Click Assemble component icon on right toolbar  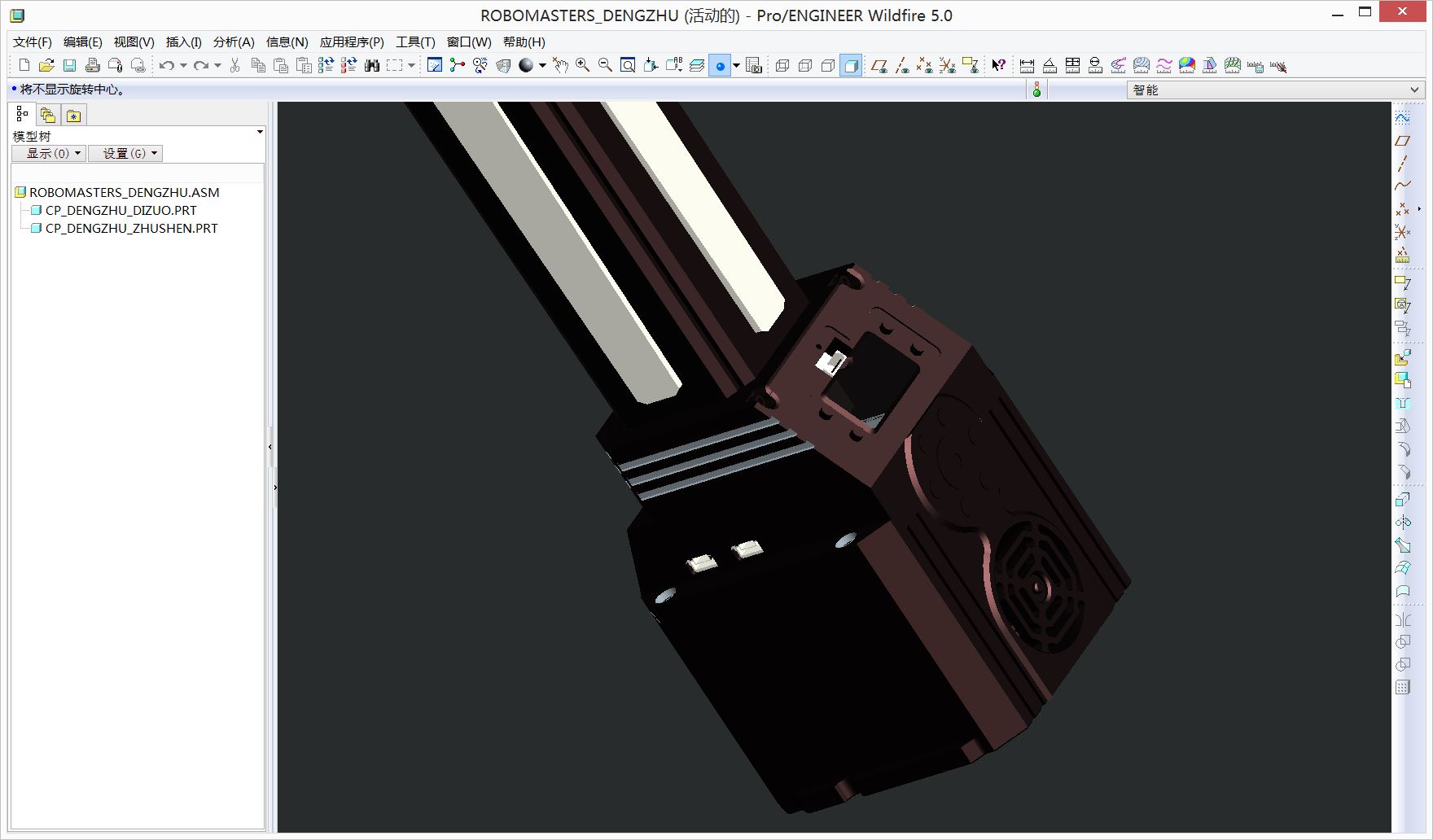click(1402, 357)
